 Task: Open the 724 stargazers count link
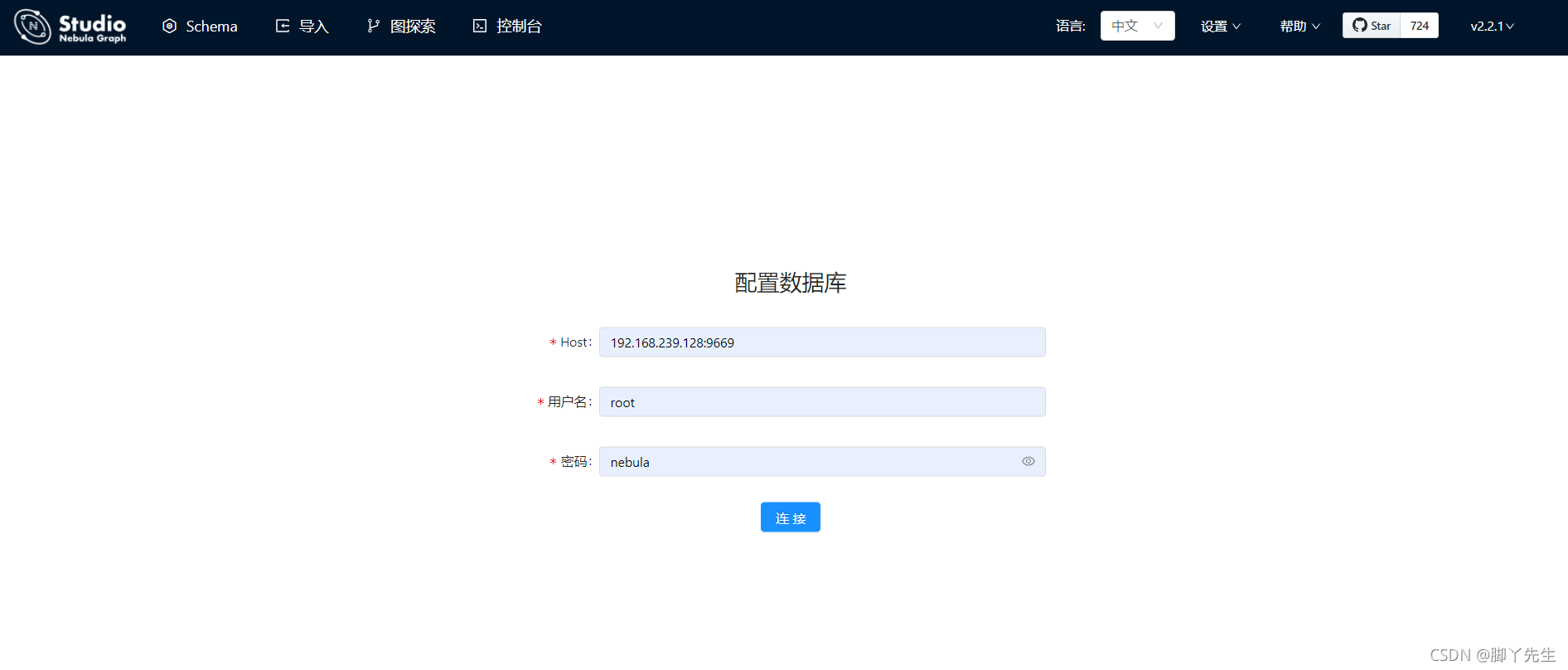(x=1420, y=26)
